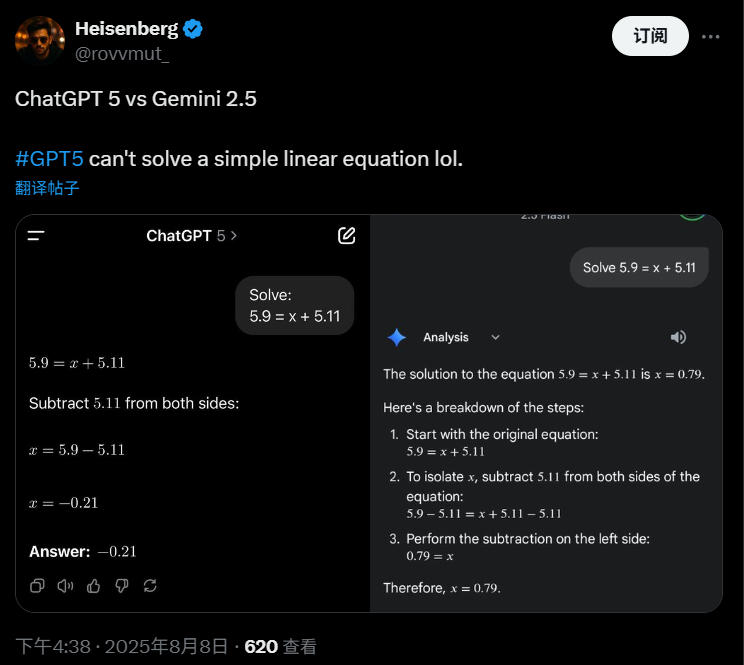Screen dimensions: 744x665
Task: Read the ChatGPT answer aloud
Action: coord(65,585)
